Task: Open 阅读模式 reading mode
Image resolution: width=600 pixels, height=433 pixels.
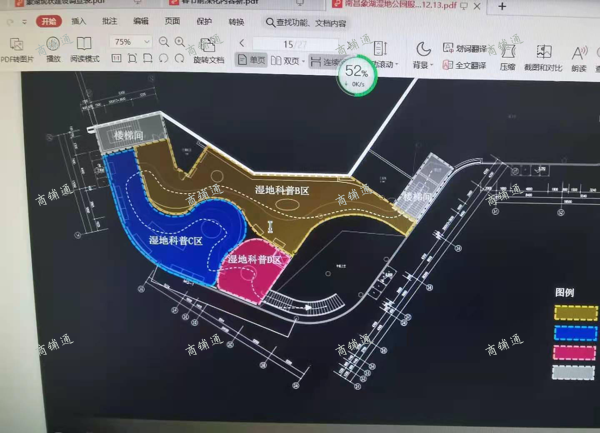Action: pyautogui.click(x=85, y=50)
